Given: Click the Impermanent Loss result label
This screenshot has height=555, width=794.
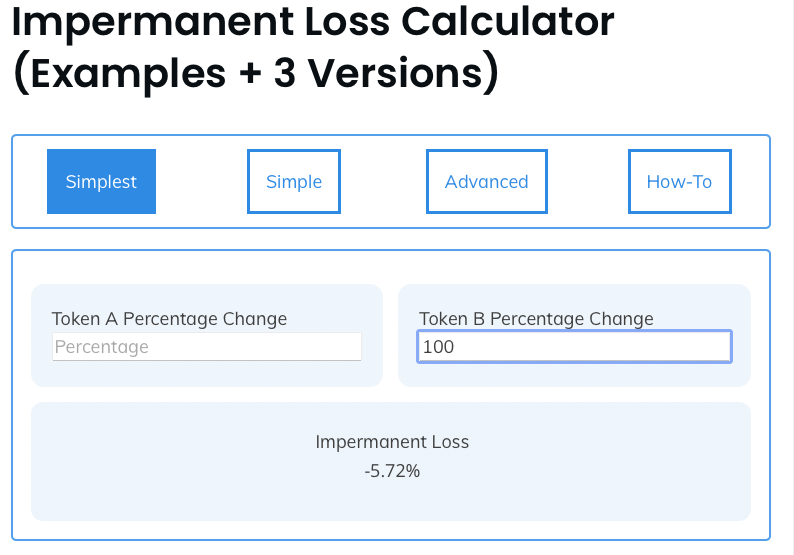Looking at the screenshot, I should (391, 442).
